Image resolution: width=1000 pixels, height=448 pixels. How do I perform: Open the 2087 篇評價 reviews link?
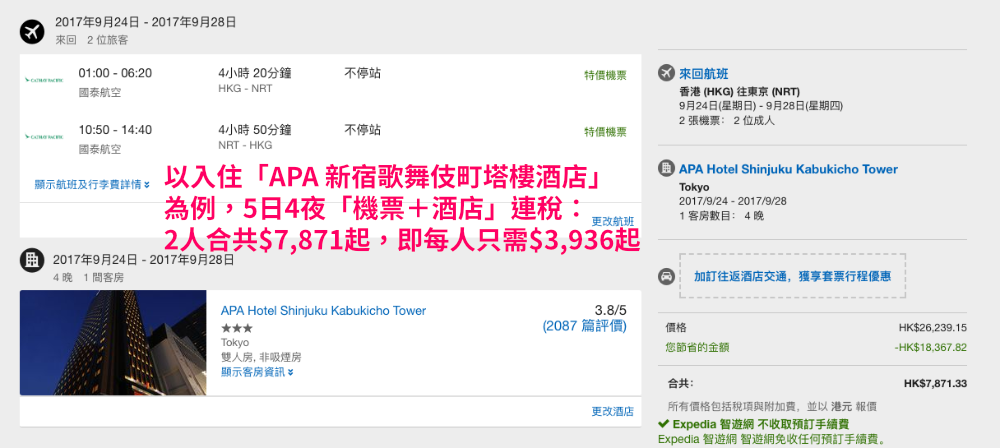584,326
